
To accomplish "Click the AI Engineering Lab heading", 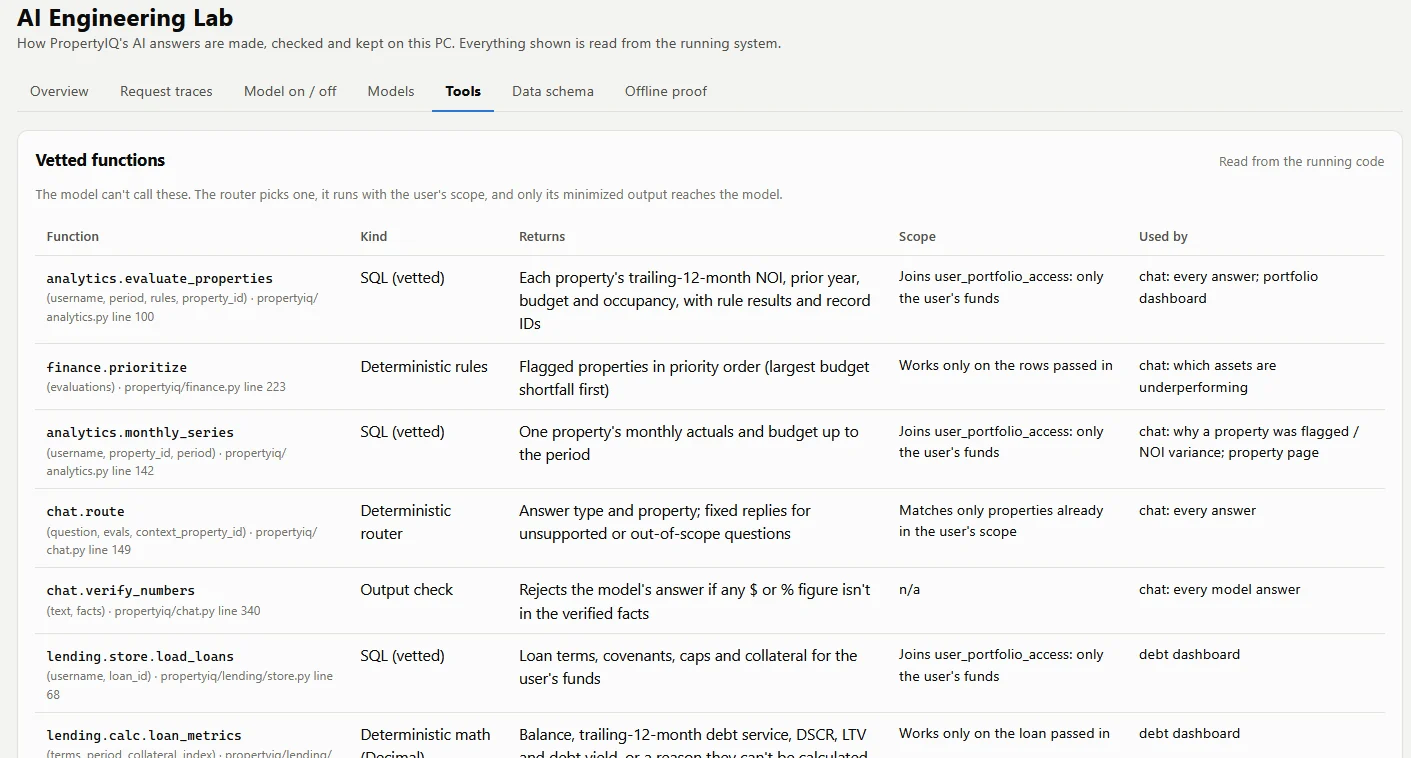I will [125, 17].
